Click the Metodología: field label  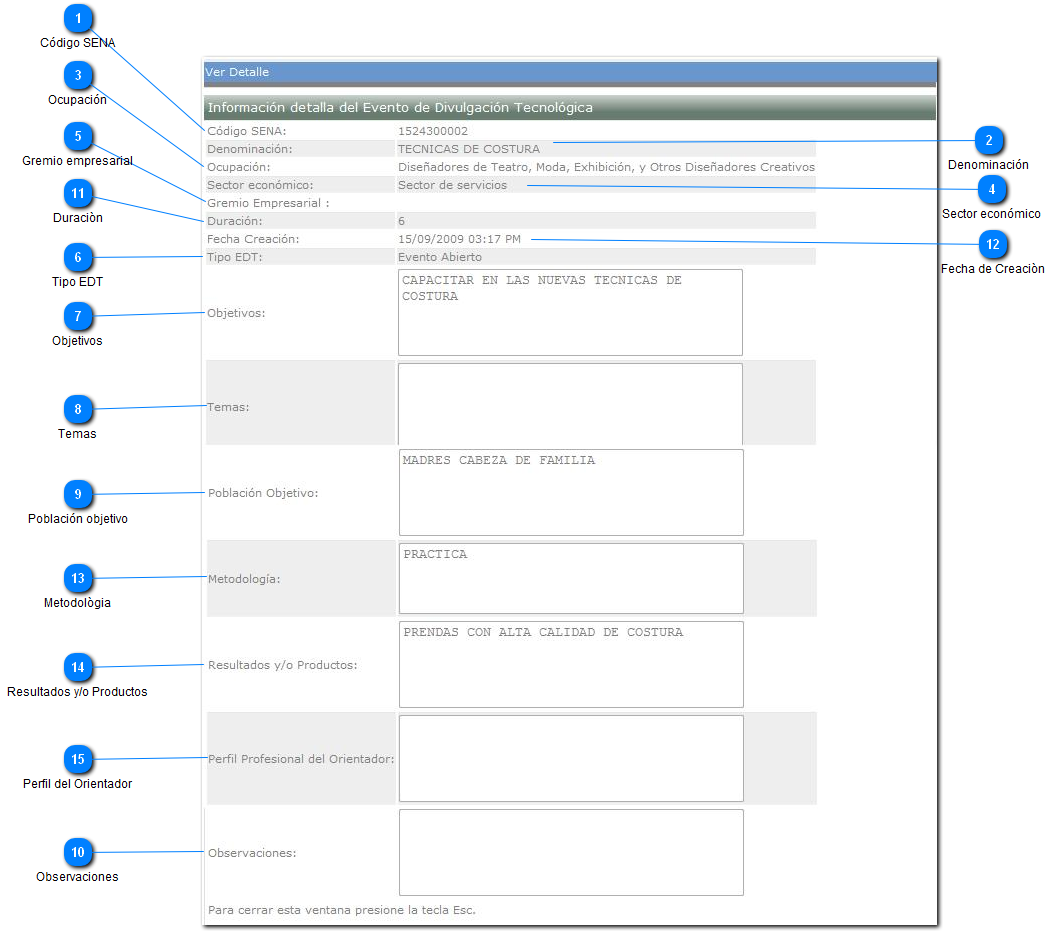244,579
